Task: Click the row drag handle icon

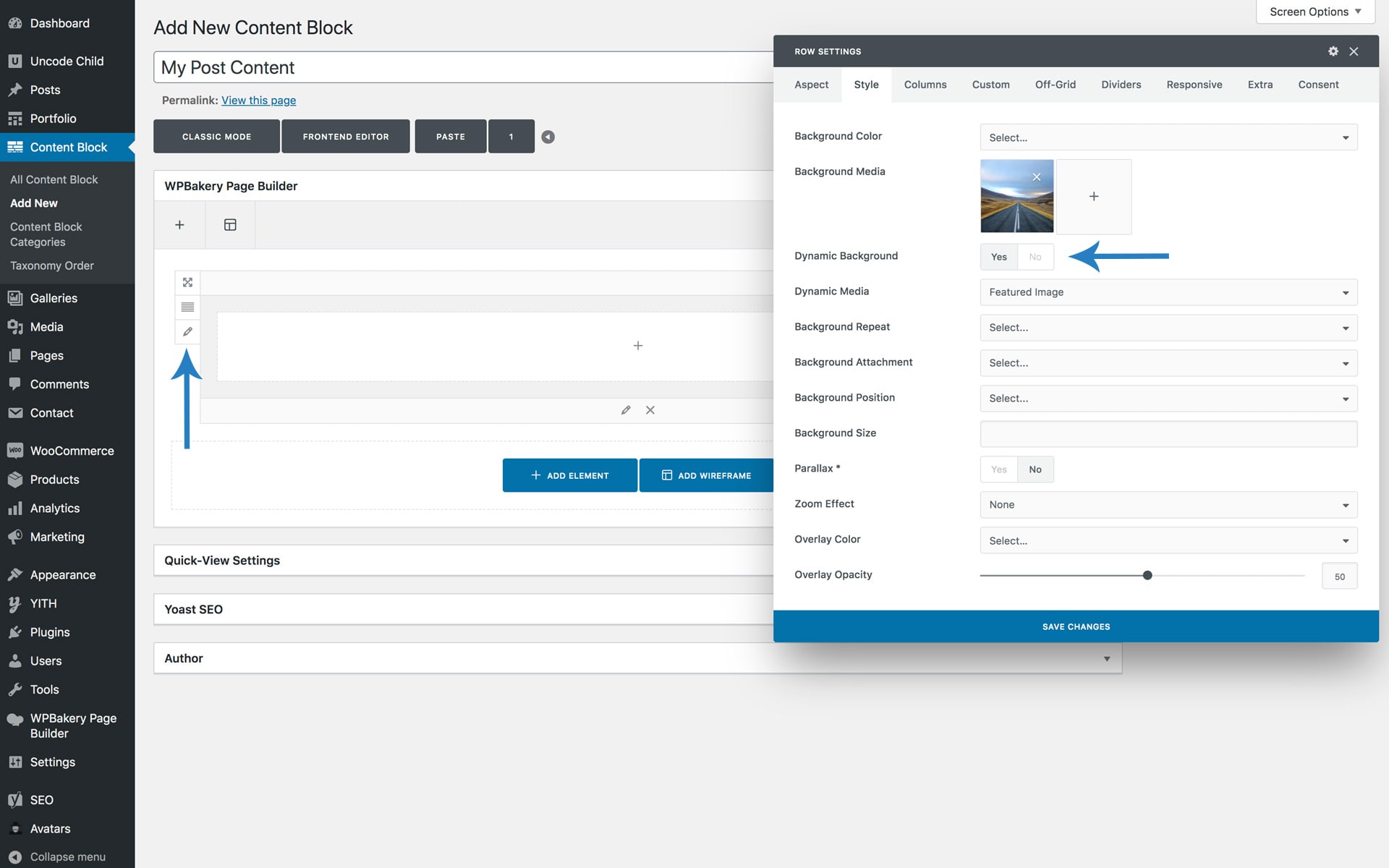Action: (187, 307)
